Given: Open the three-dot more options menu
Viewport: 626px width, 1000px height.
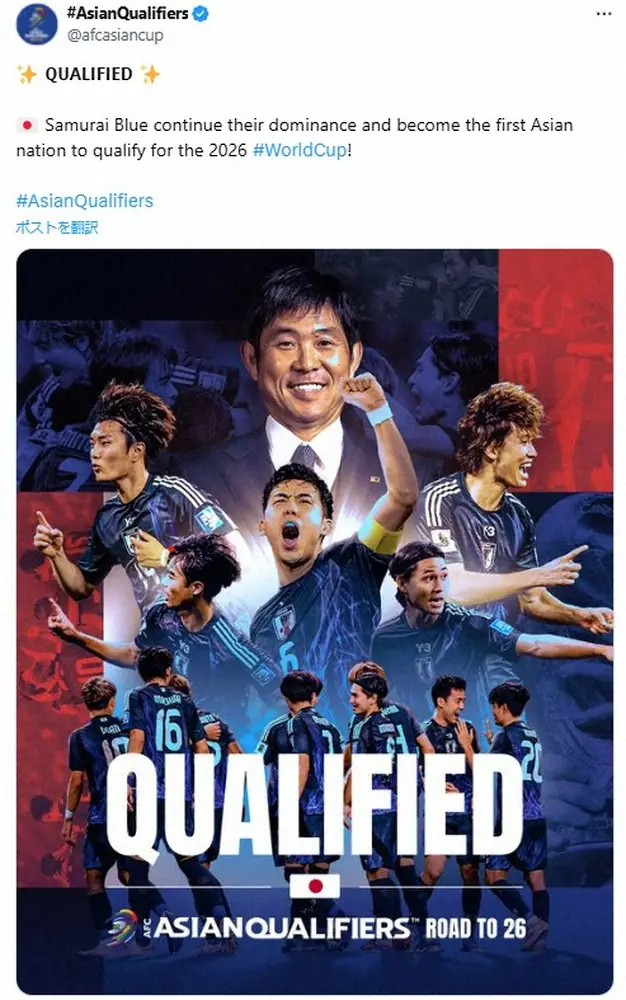Looking at the screenshot, I should click(603, 14).
